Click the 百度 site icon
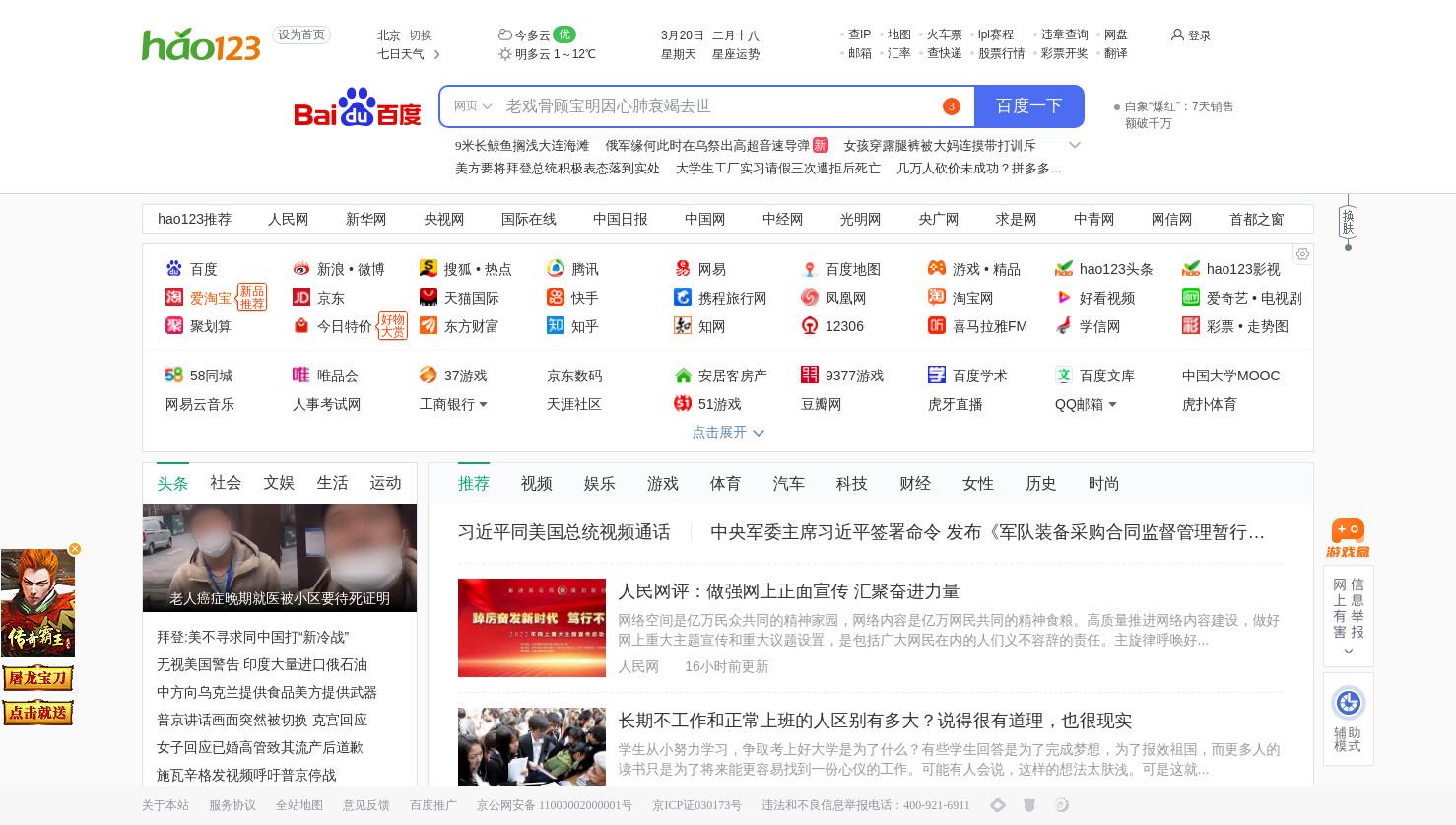1456x825 pixels. (x=174, y=268)
